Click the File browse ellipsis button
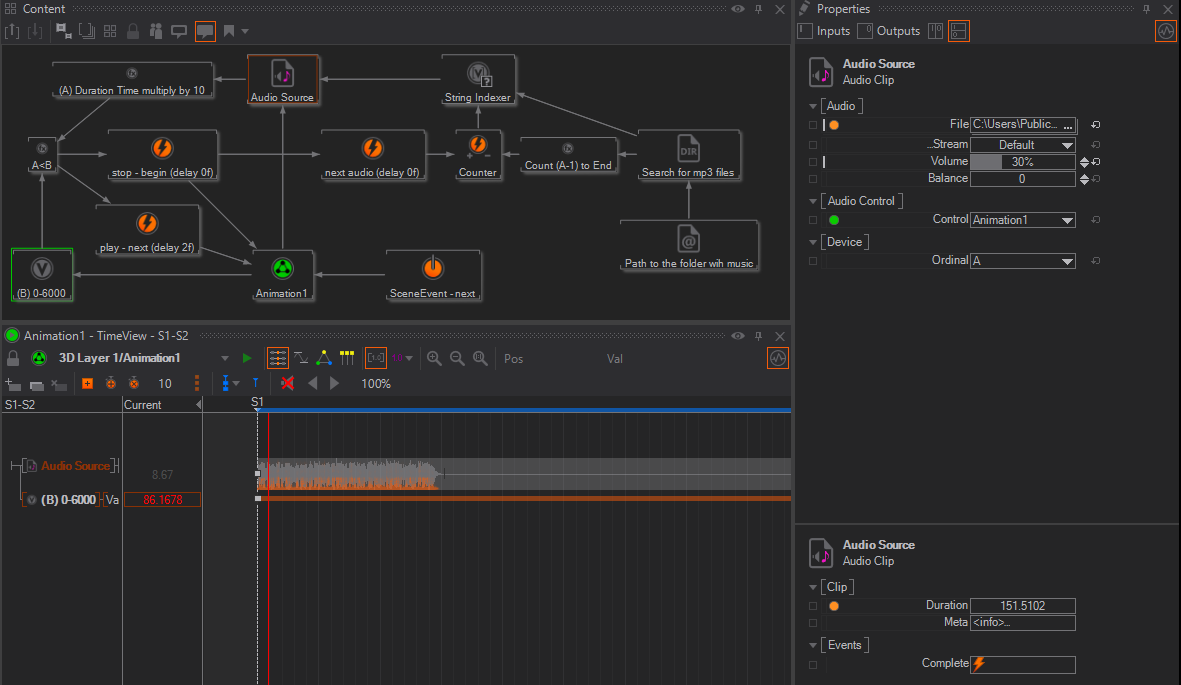1181x685 pixels. pyautogui.click(x=1068, y=125)
